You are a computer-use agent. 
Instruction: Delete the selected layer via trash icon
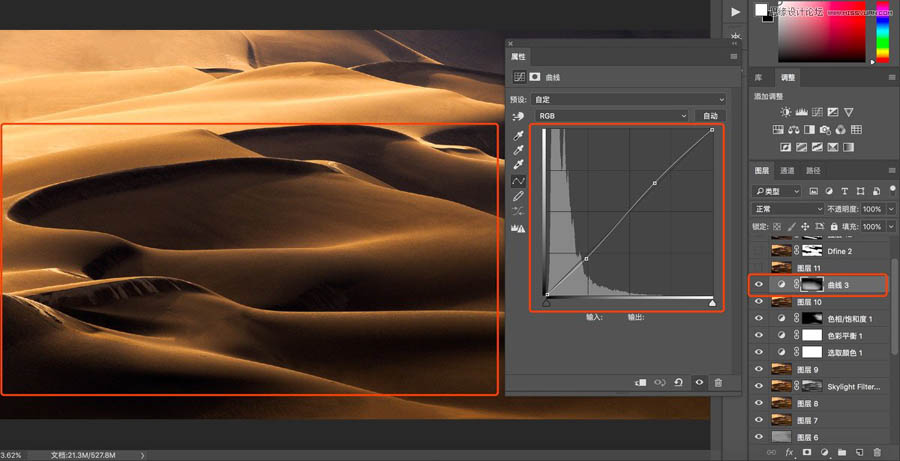coord(877,453)
